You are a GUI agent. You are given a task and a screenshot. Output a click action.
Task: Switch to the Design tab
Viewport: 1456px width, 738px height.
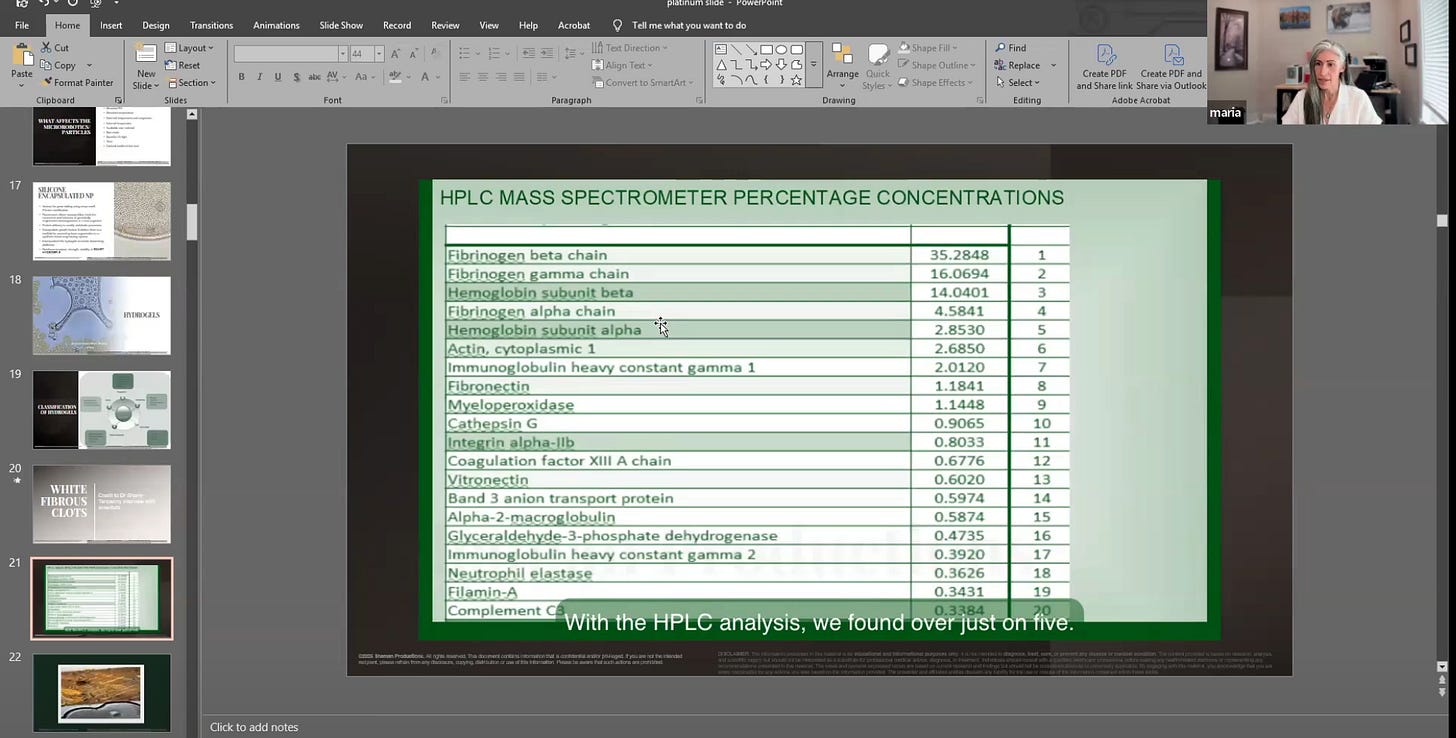coord(156,25)
